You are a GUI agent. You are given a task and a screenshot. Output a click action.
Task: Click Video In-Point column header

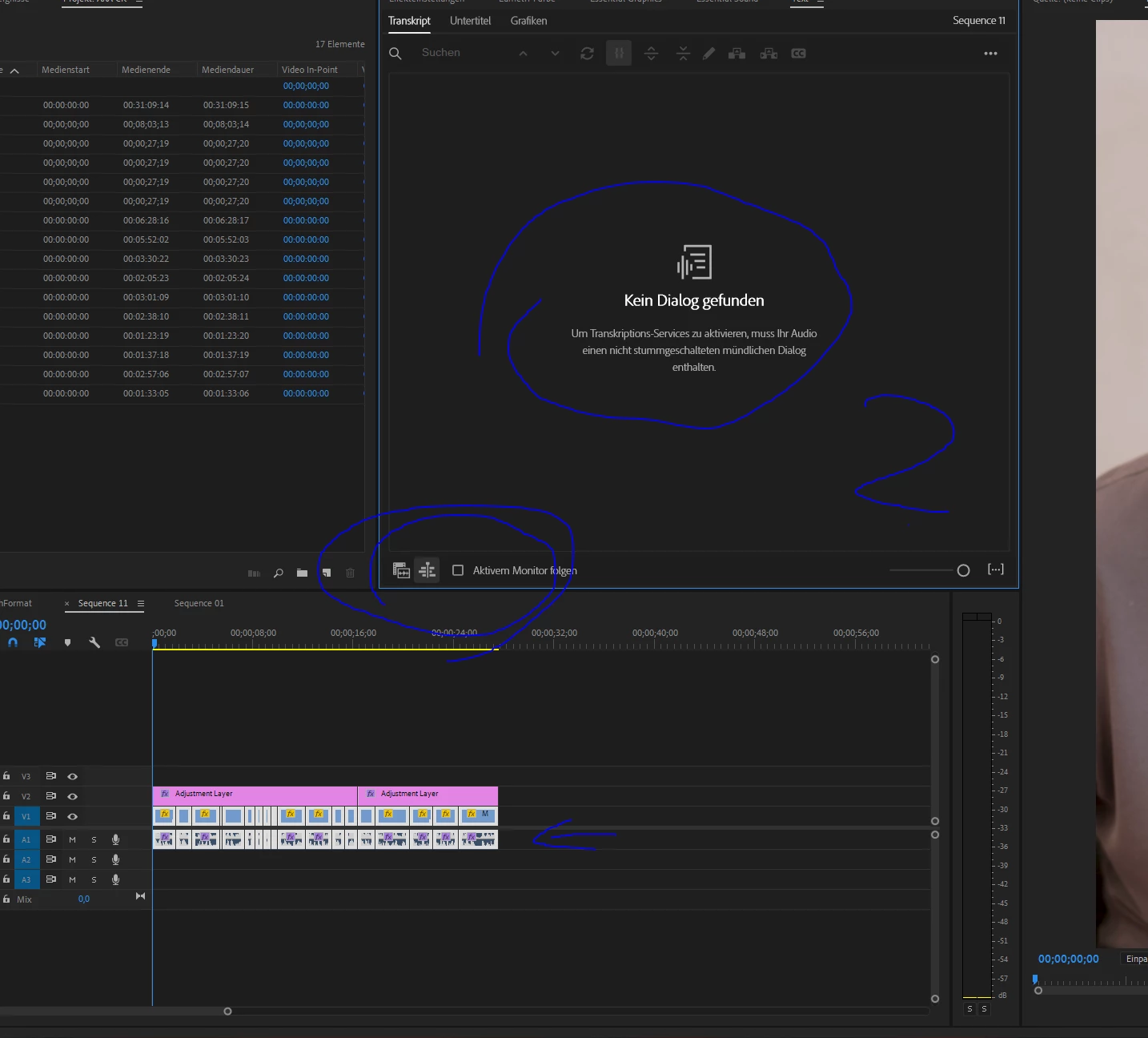point(310,70)
